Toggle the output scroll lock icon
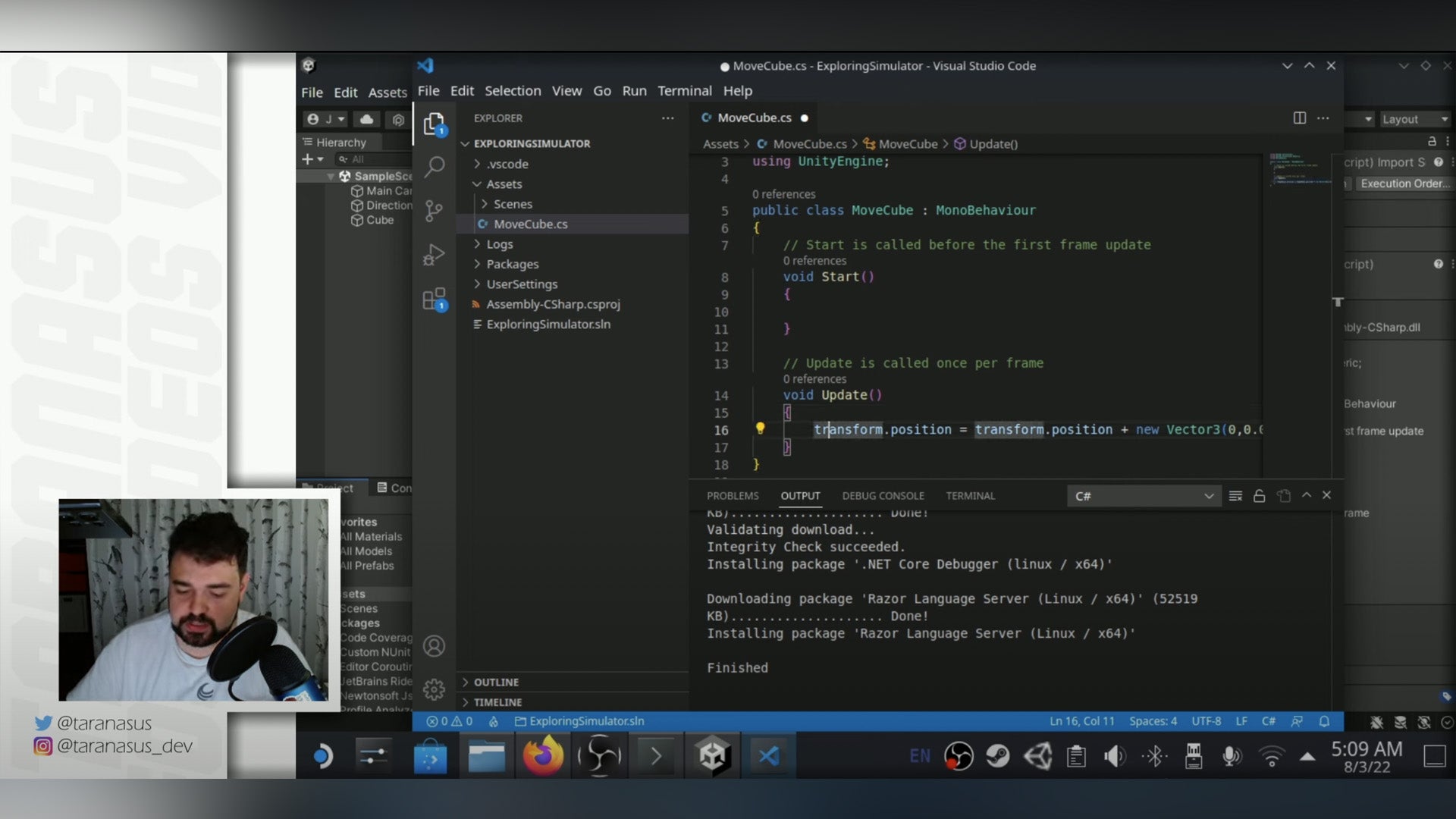This screenshot has width=1456, height=819. (x=1259, y=496)
